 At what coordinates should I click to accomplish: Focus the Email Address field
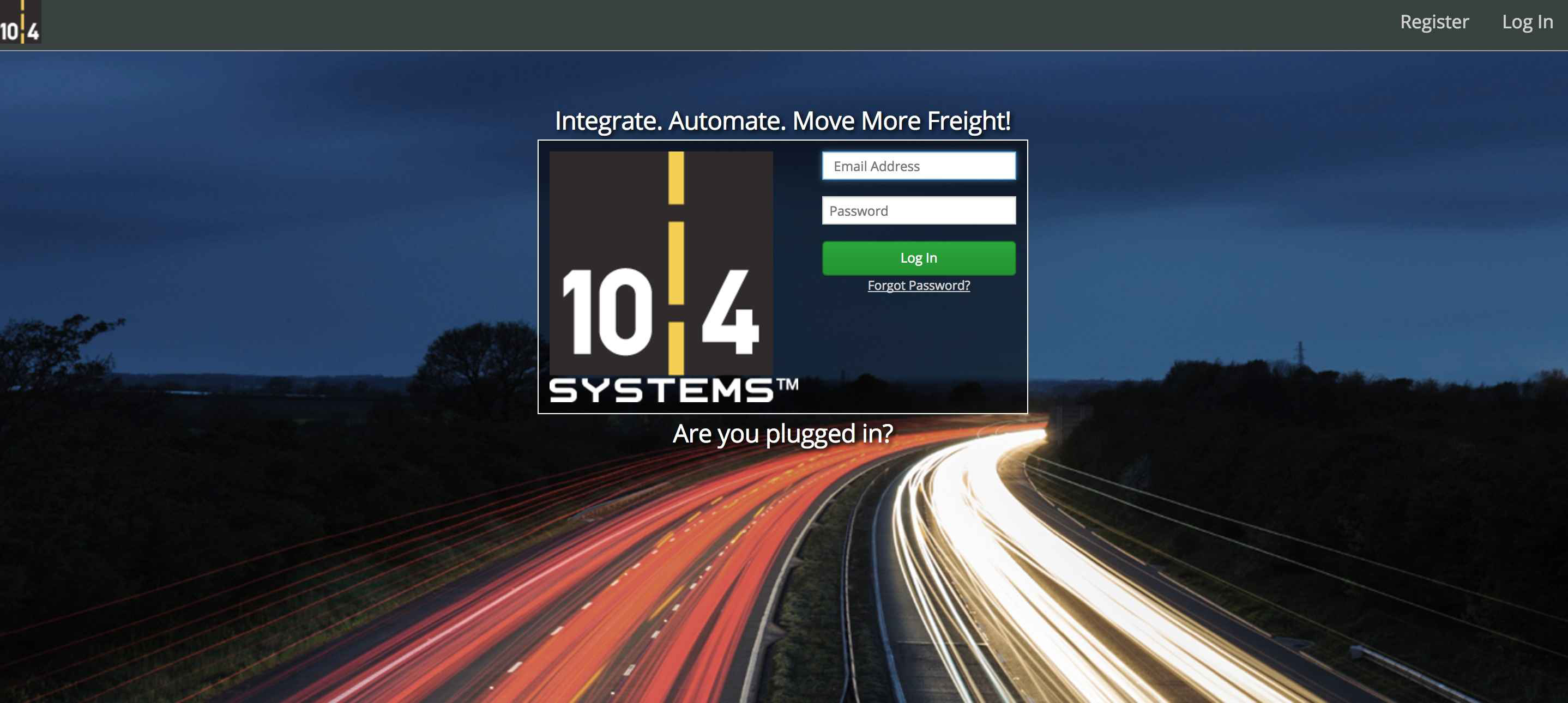(x=918, y=166)
